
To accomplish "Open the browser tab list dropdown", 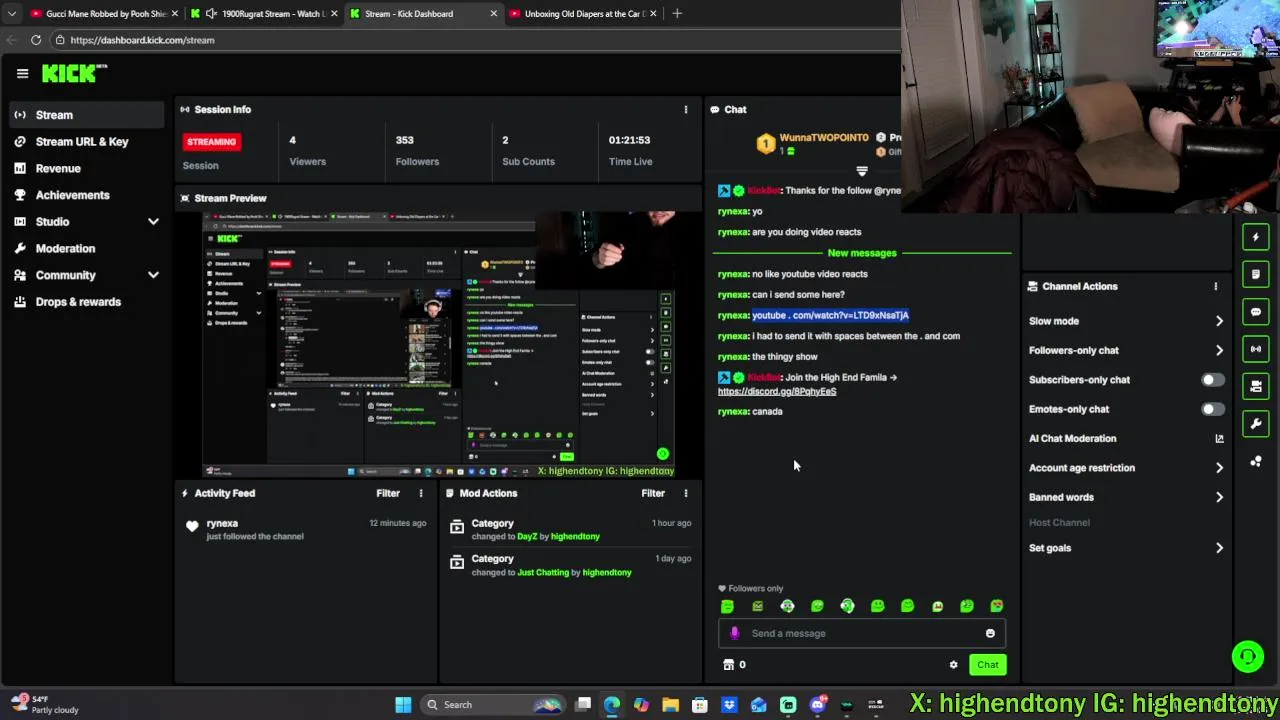I will (x=11, y=14).
